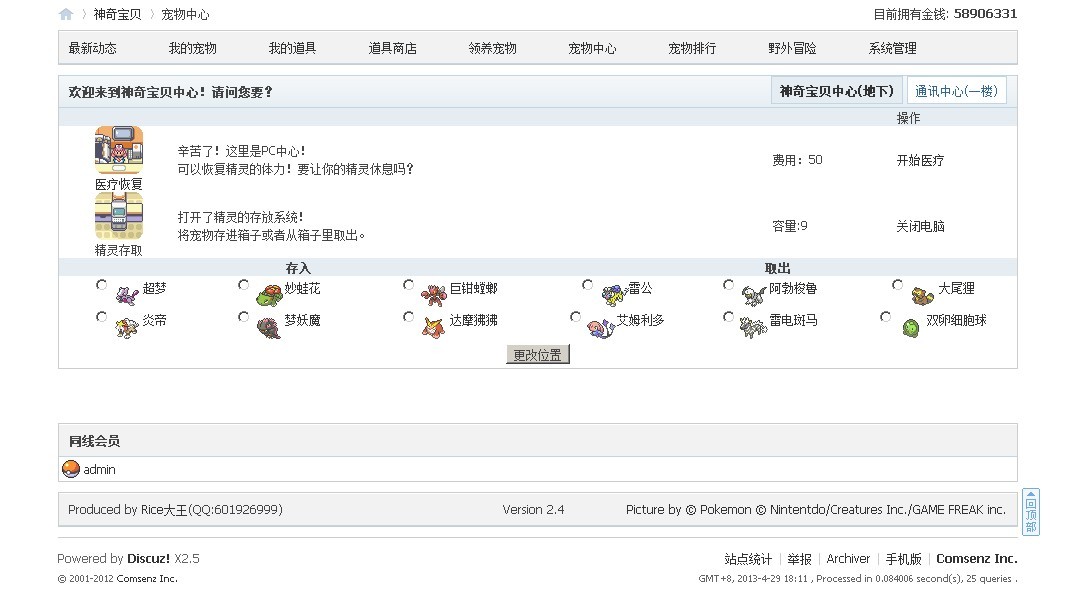Switch to the 通讯中心(一楼) tab
Screen dimensions: 1078x606
pos(955,91)
